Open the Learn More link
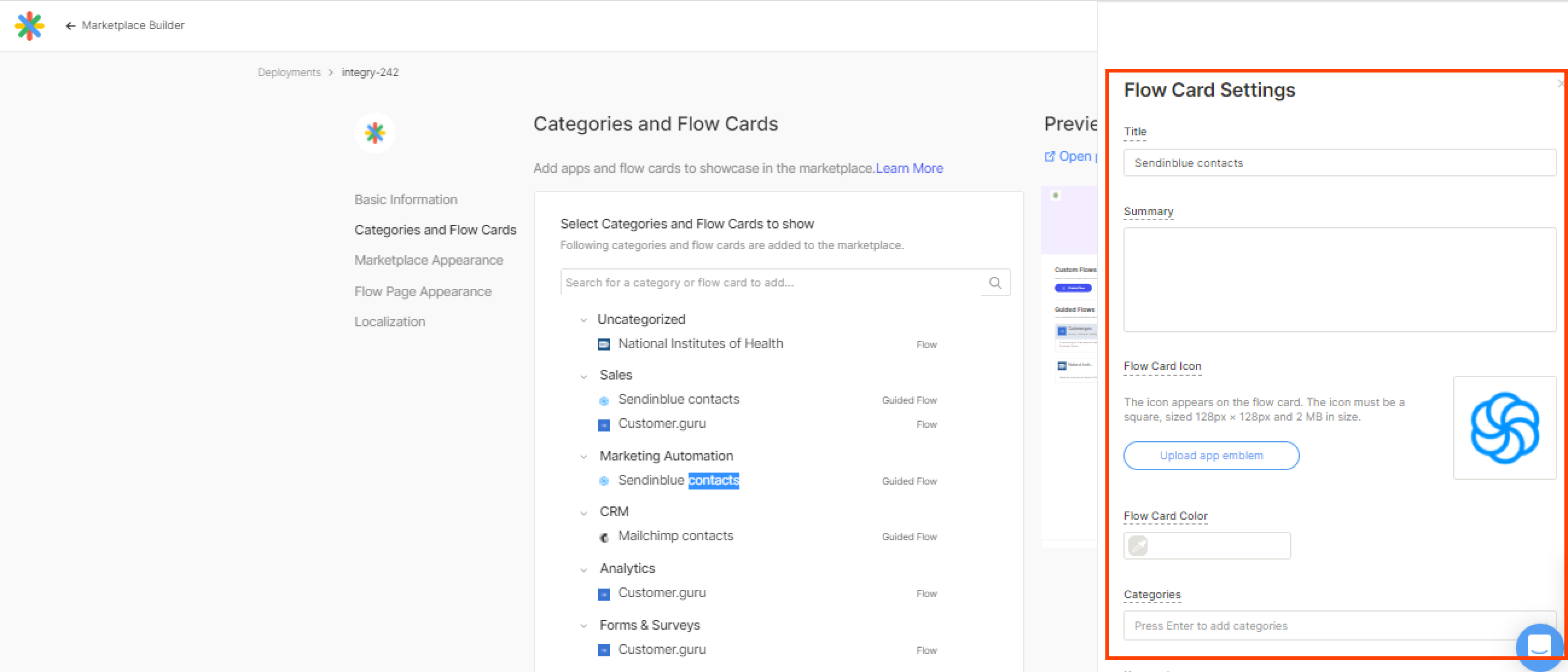1568x672 pixels. (x=909, y=169)
